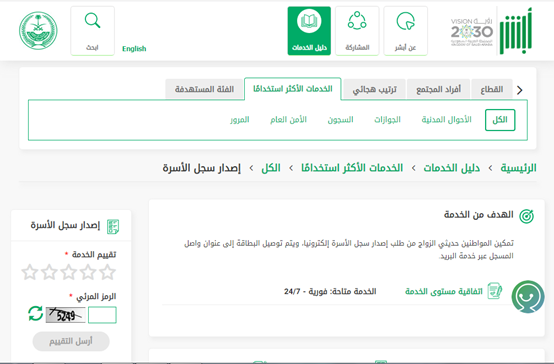The width and height of the screenshot is (554, 364).
Task: Rate the service one star
Action: pyautogui.click(x=107, y=272)
